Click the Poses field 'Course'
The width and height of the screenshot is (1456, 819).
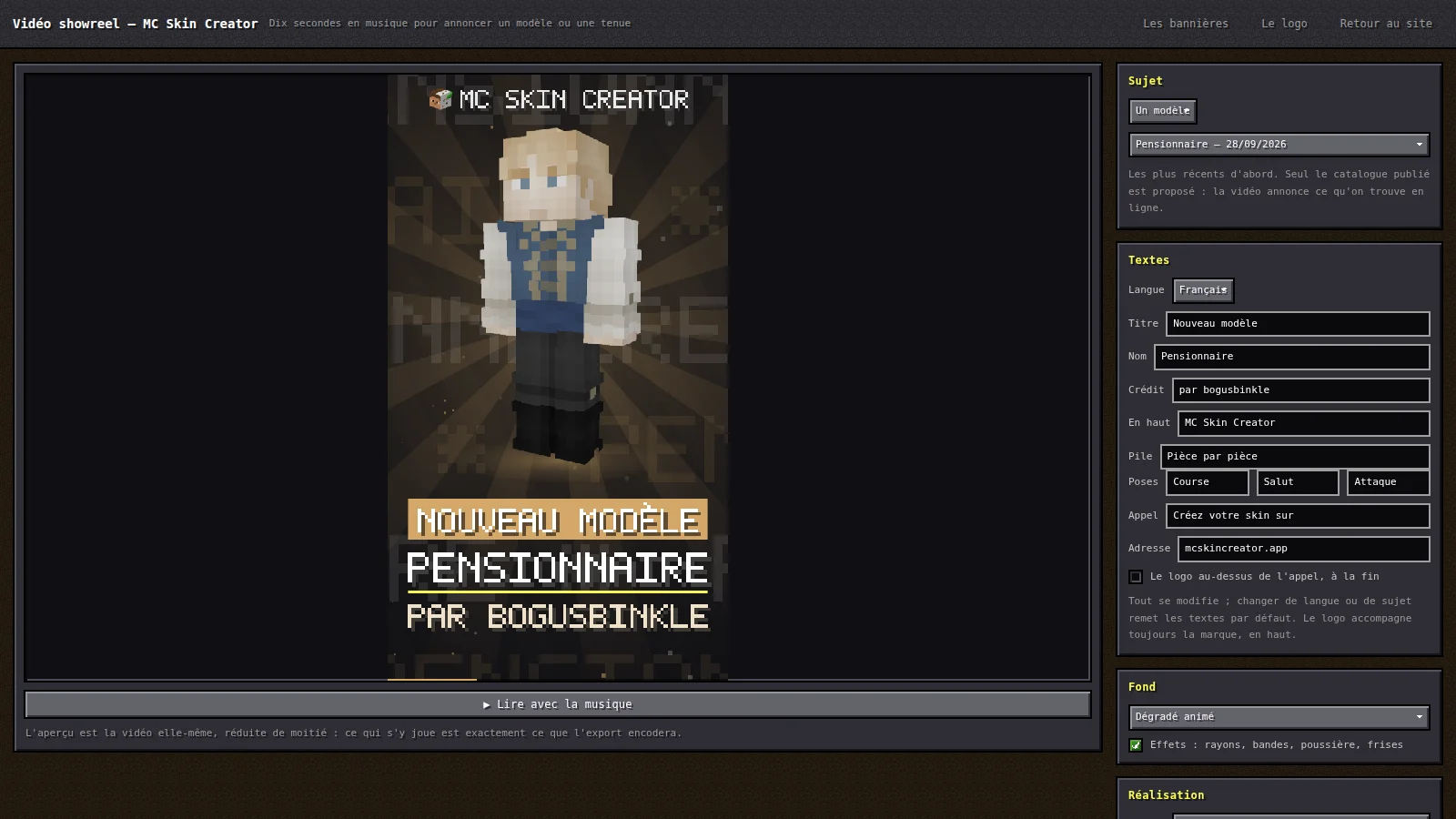pyautogui.click(x=1207, y=482)
